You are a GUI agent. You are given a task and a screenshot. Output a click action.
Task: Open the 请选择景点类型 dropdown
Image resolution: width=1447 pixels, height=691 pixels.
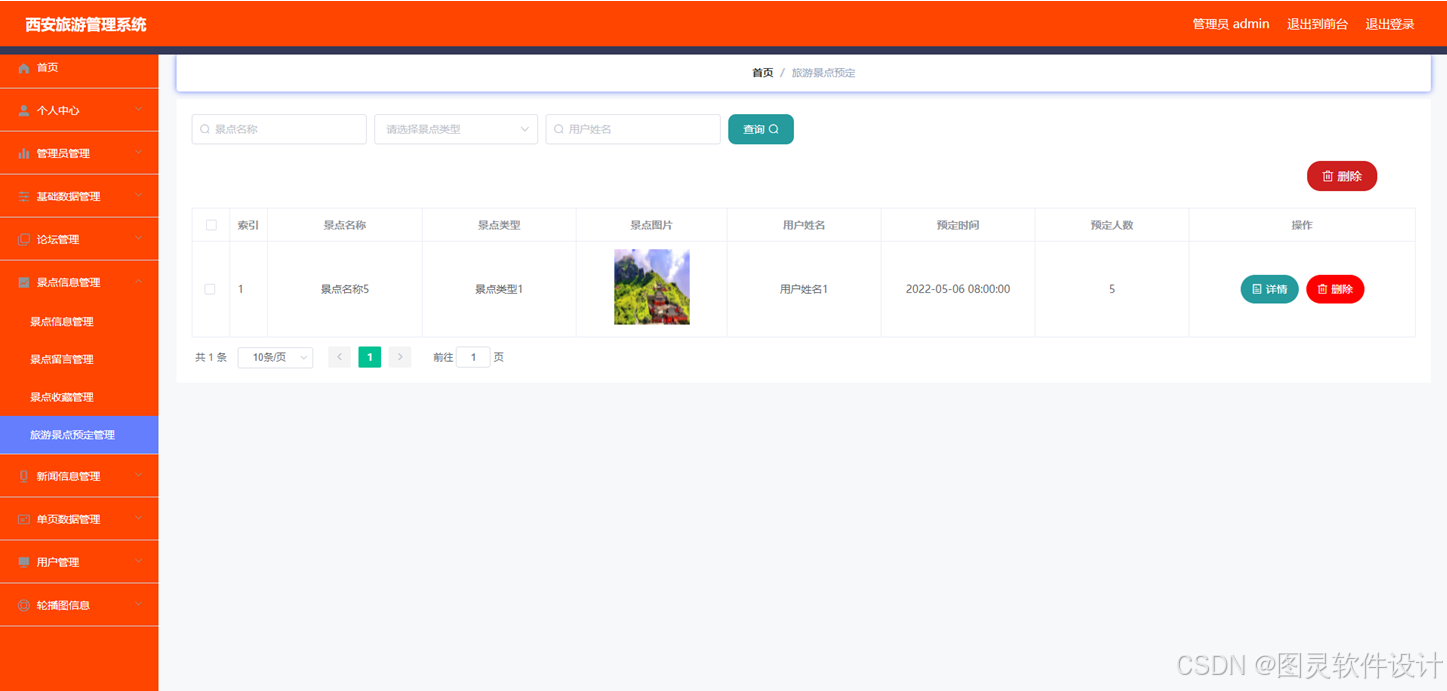click(456, 129)
